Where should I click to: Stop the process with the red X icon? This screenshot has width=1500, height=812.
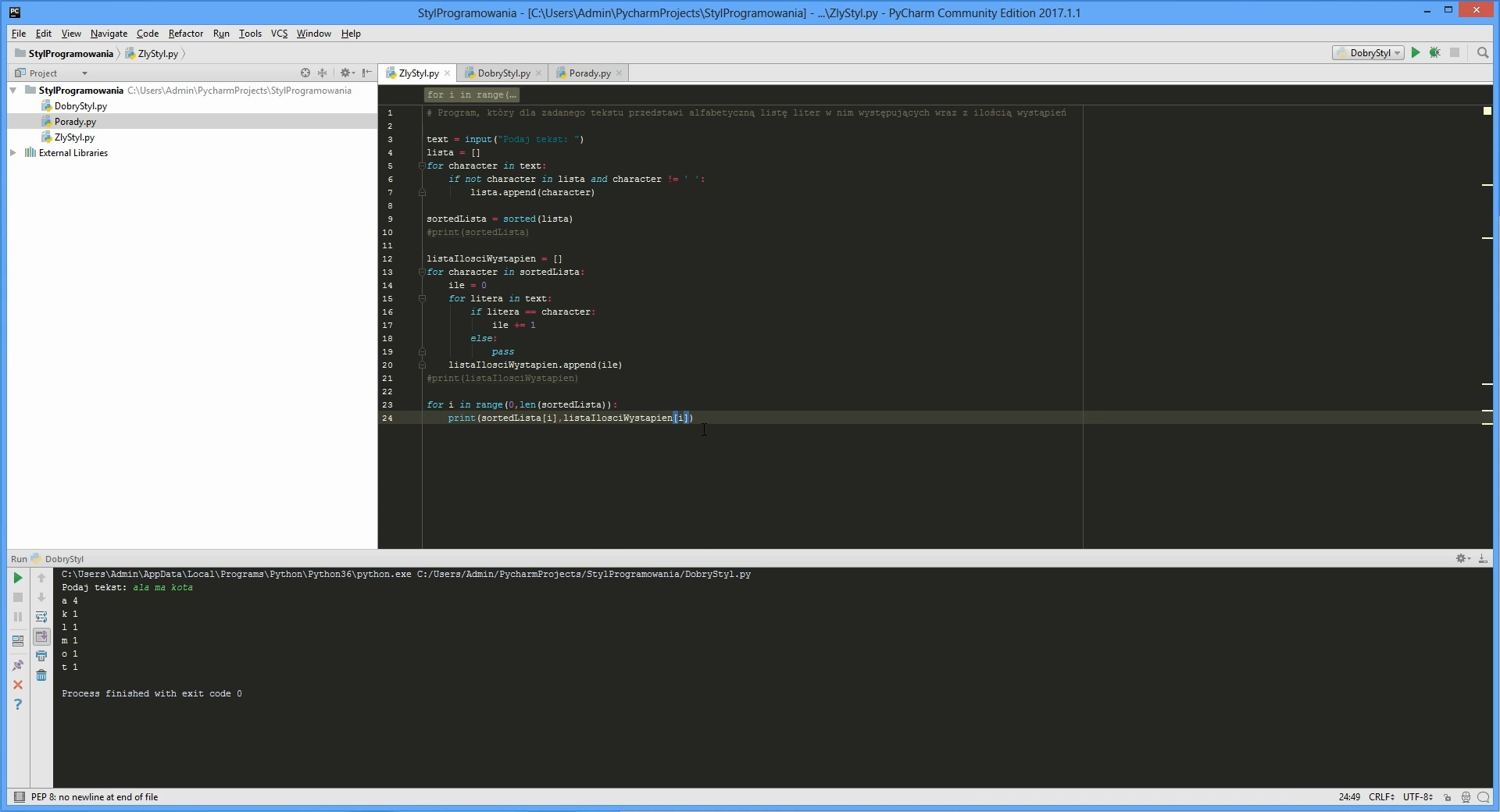[18, 685]
